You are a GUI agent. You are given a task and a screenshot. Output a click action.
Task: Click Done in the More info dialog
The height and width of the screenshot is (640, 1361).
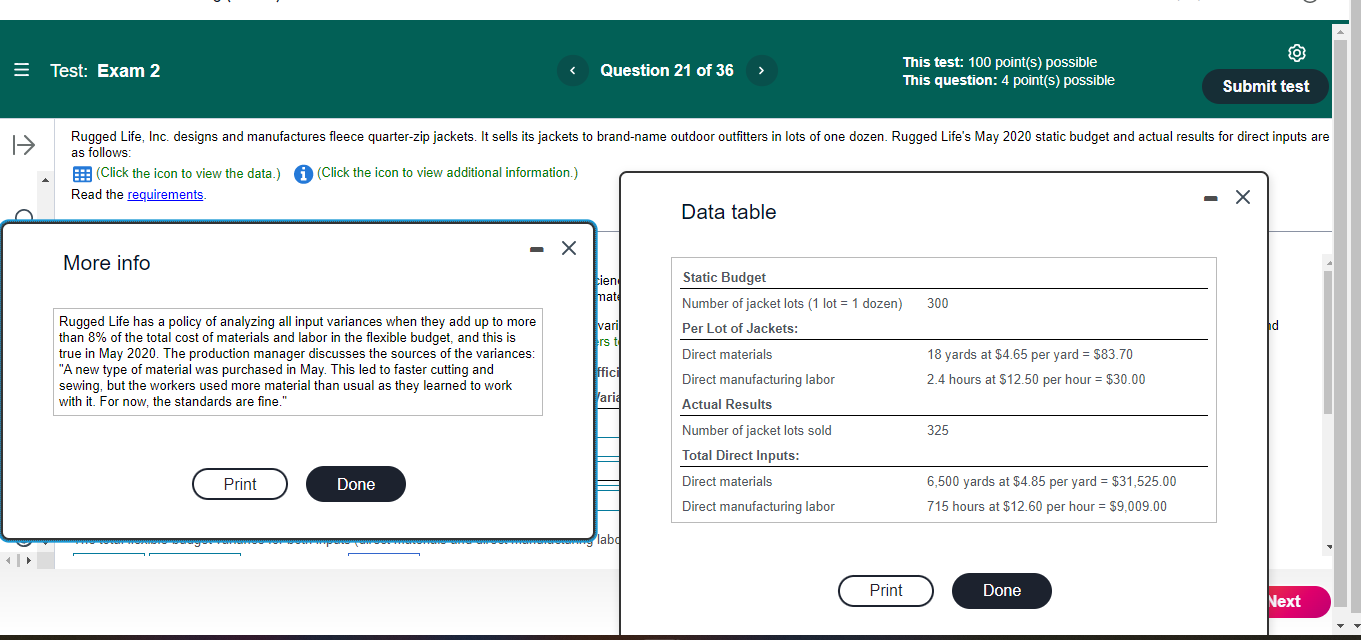pyautogui.click(x=356, y=484)
